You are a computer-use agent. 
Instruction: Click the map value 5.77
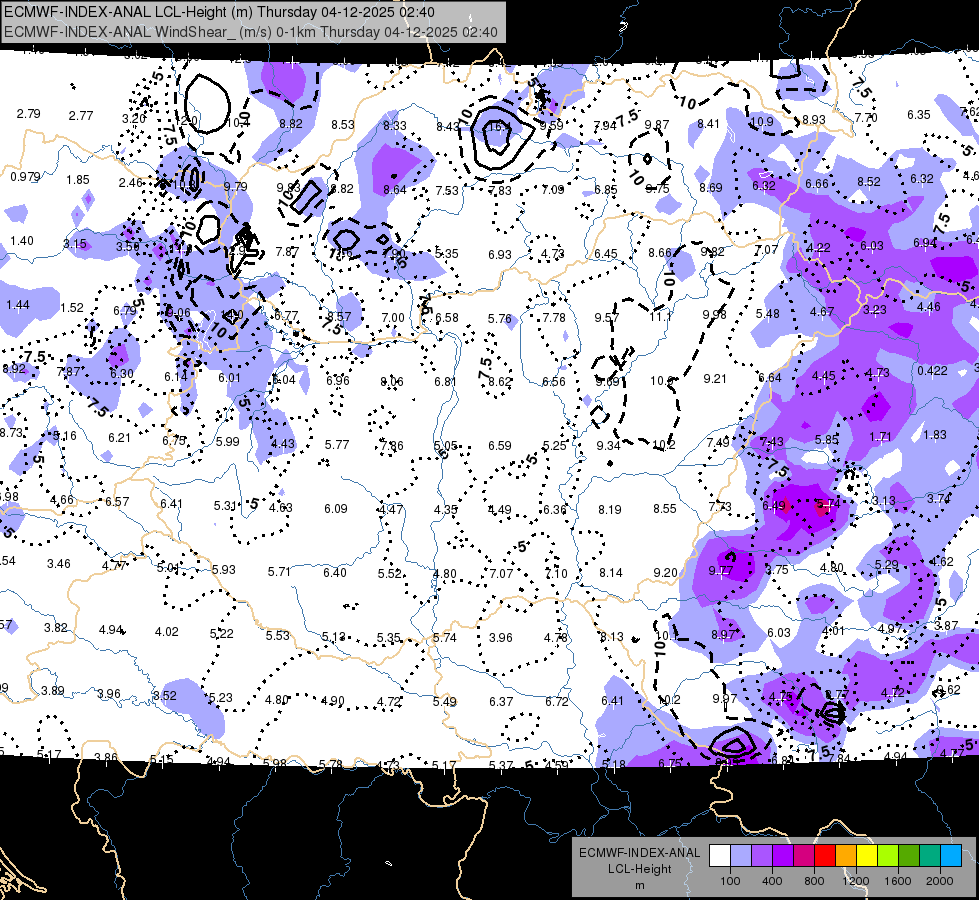[337, 445]
